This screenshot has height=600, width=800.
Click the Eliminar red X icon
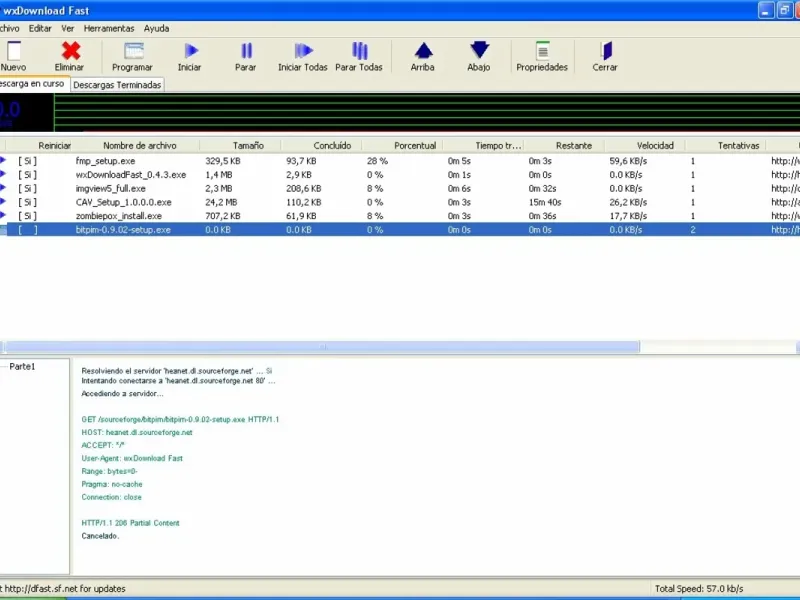[x=70, y=51]
